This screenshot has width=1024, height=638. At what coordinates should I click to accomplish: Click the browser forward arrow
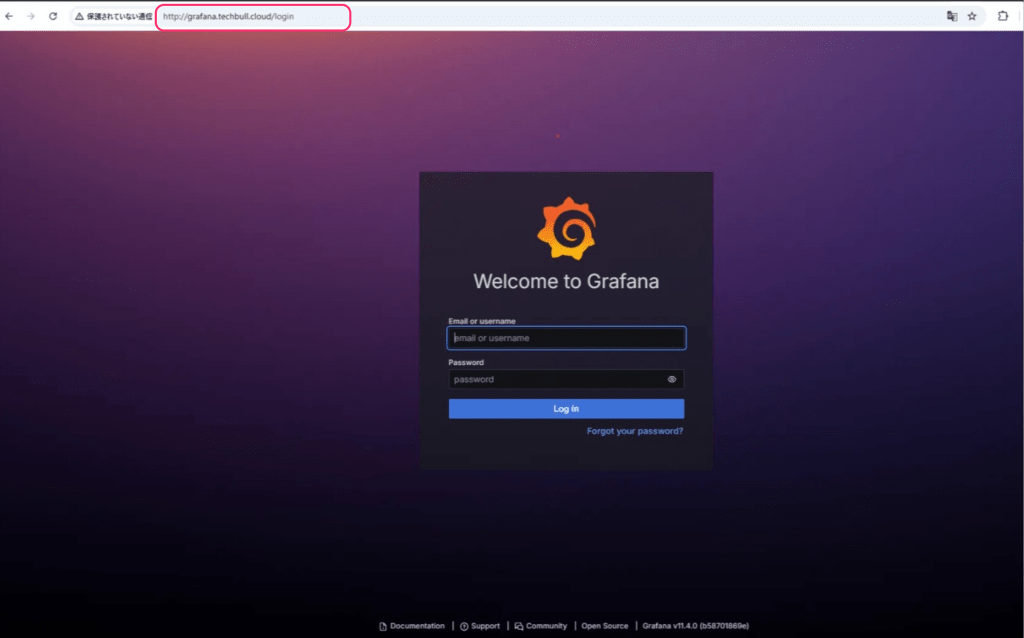(31, 17)
